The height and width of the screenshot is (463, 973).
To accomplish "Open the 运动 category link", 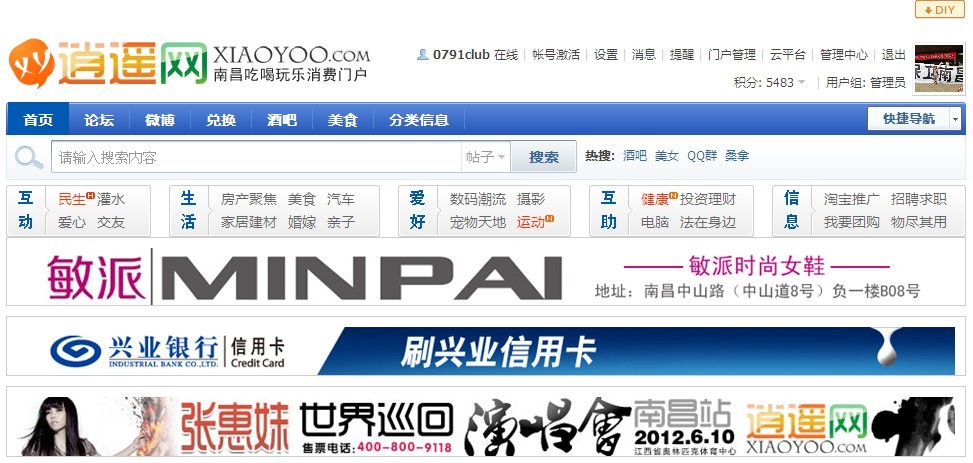I will click(531, 222).
